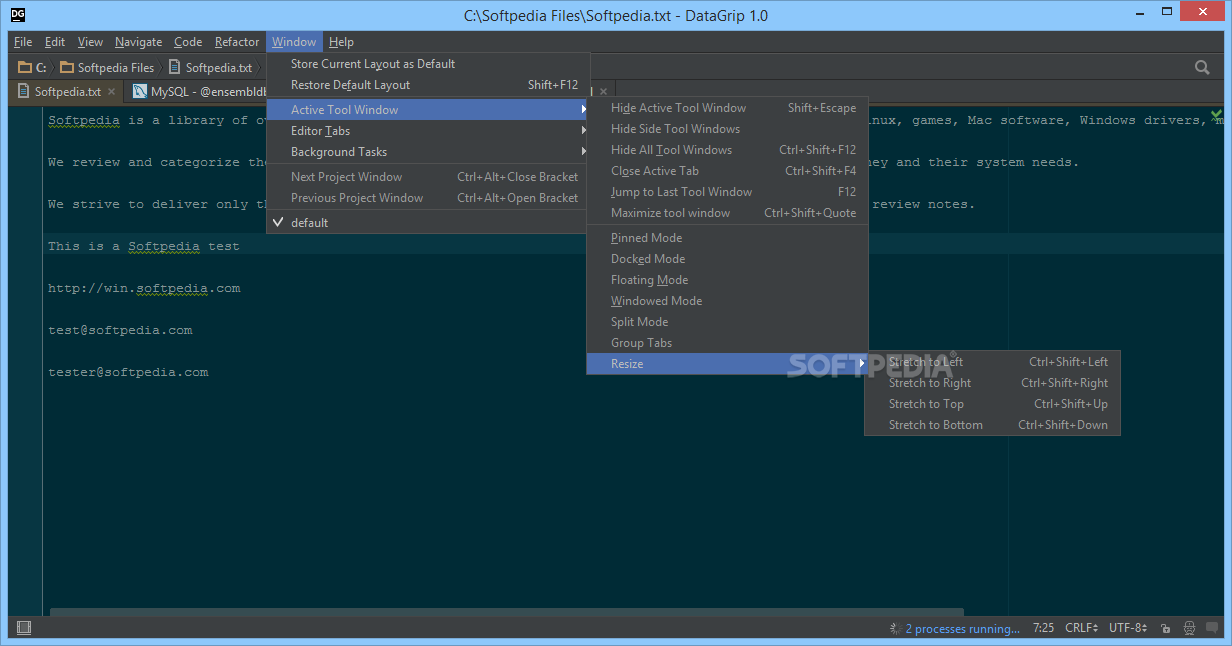Select Hide All Tool Windows
The width and height of the screenshot is (1232, 646).
coord(727,149)
